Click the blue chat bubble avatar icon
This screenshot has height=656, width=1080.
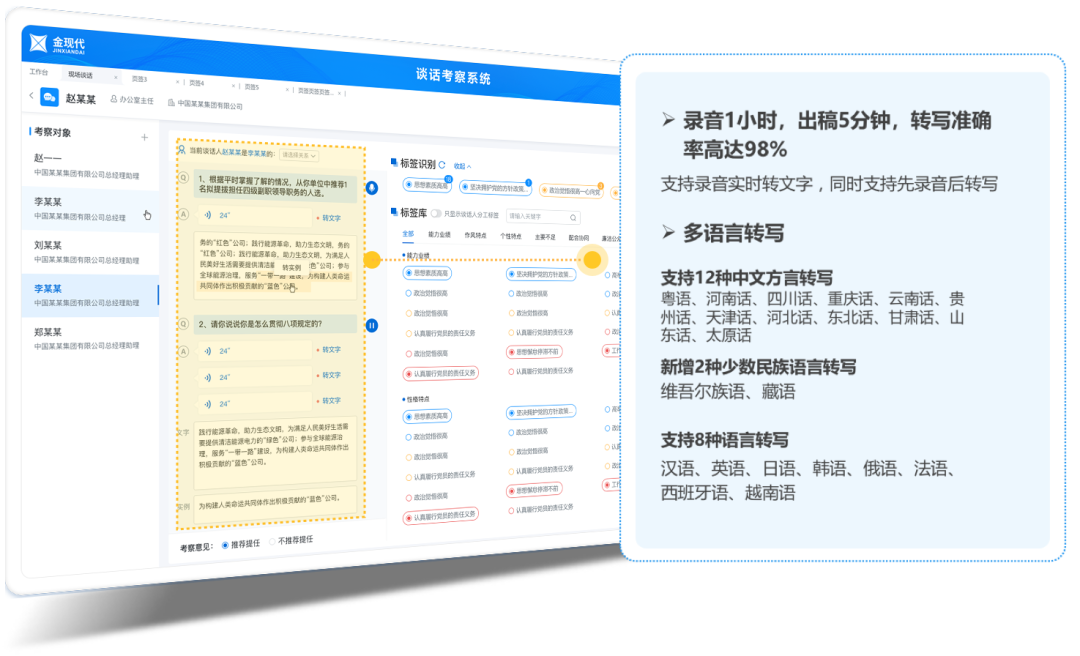click(x=49, y=97)
